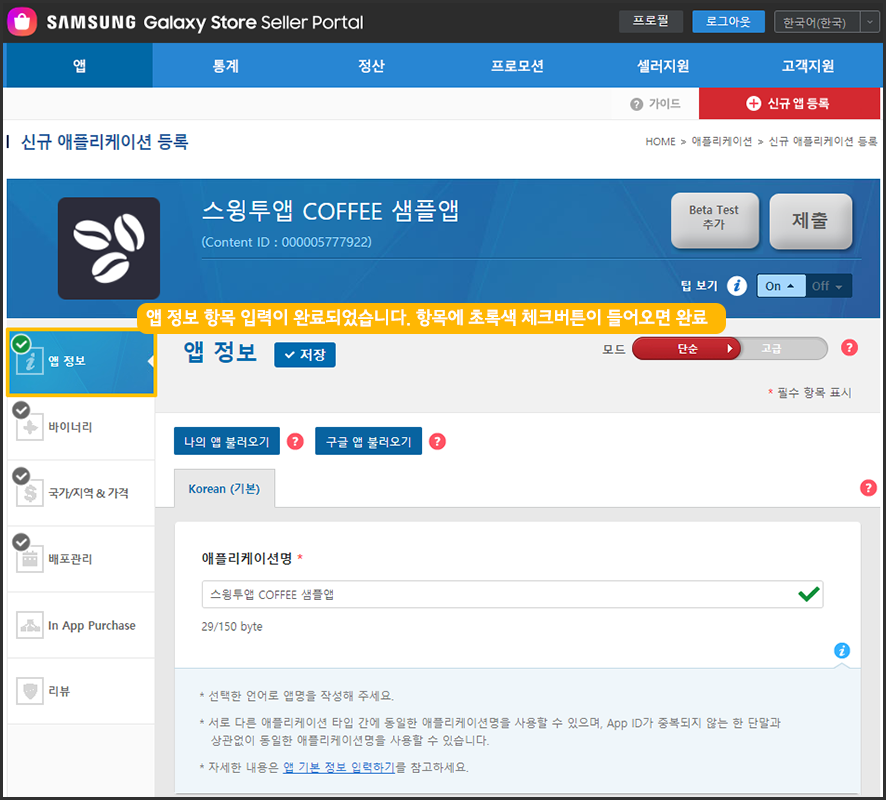Click help icon beside 나의 앱 불러오기

click(295, 441)
